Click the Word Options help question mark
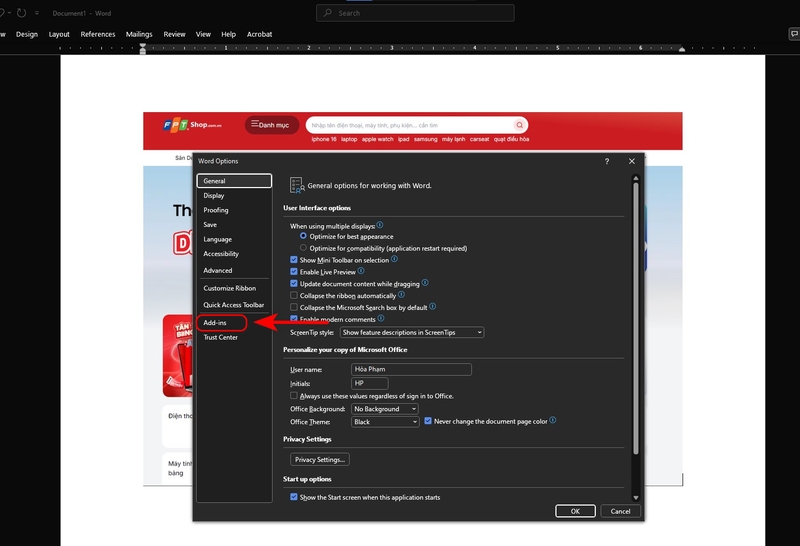 607,161
